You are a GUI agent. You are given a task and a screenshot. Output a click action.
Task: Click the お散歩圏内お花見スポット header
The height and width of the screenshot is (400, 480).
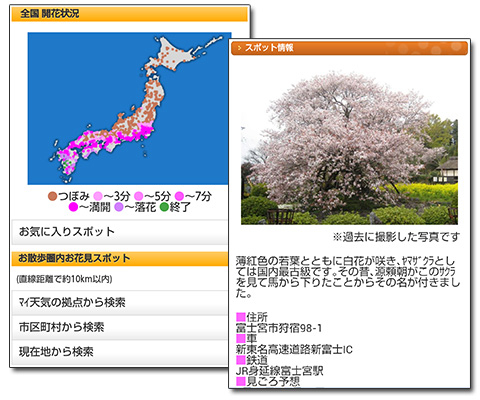[x=120, y=258]
